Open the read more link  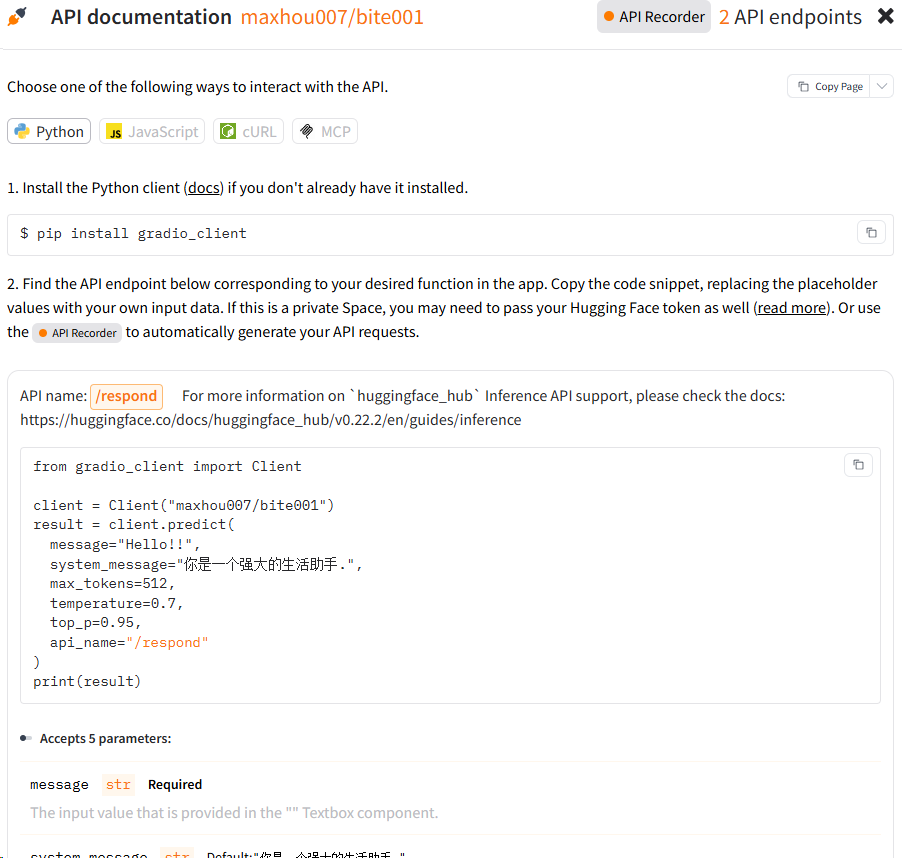[x=792, y=308]
